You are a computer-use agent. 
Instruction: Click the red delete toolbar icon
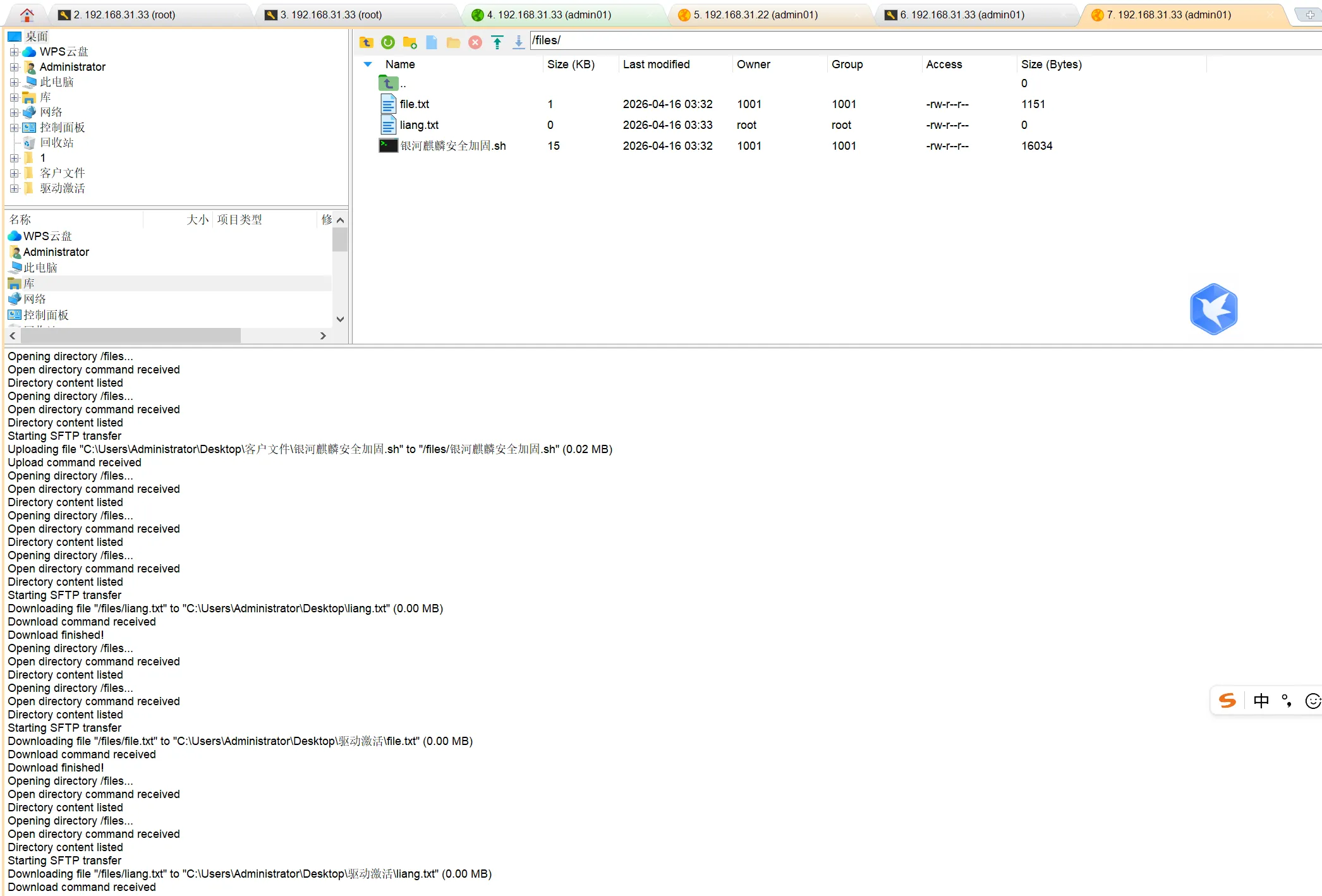click(475, 42)
